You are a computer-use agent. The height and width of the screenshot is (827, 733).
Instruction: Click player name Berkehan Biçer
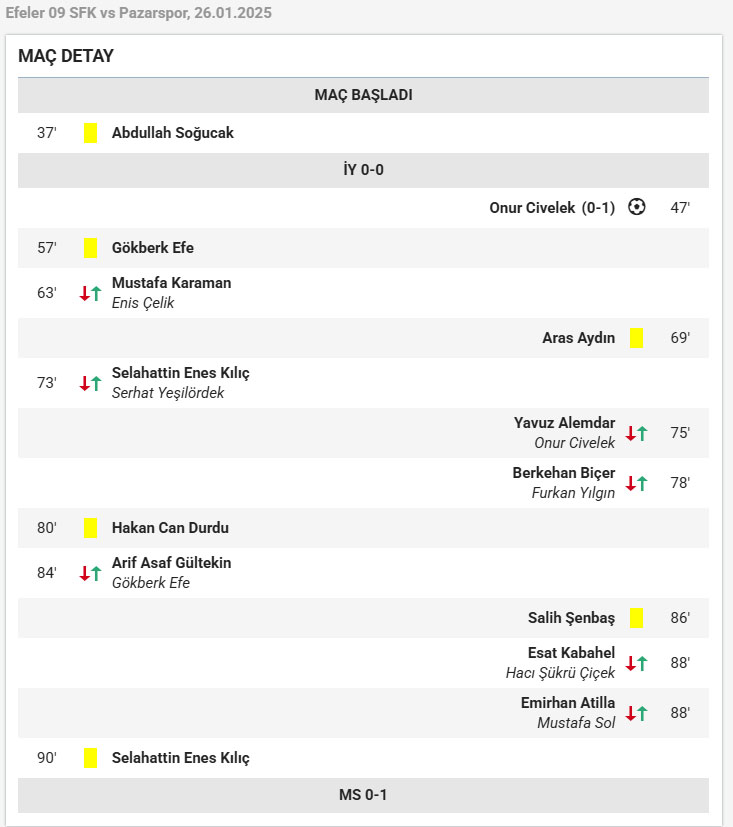564,473
